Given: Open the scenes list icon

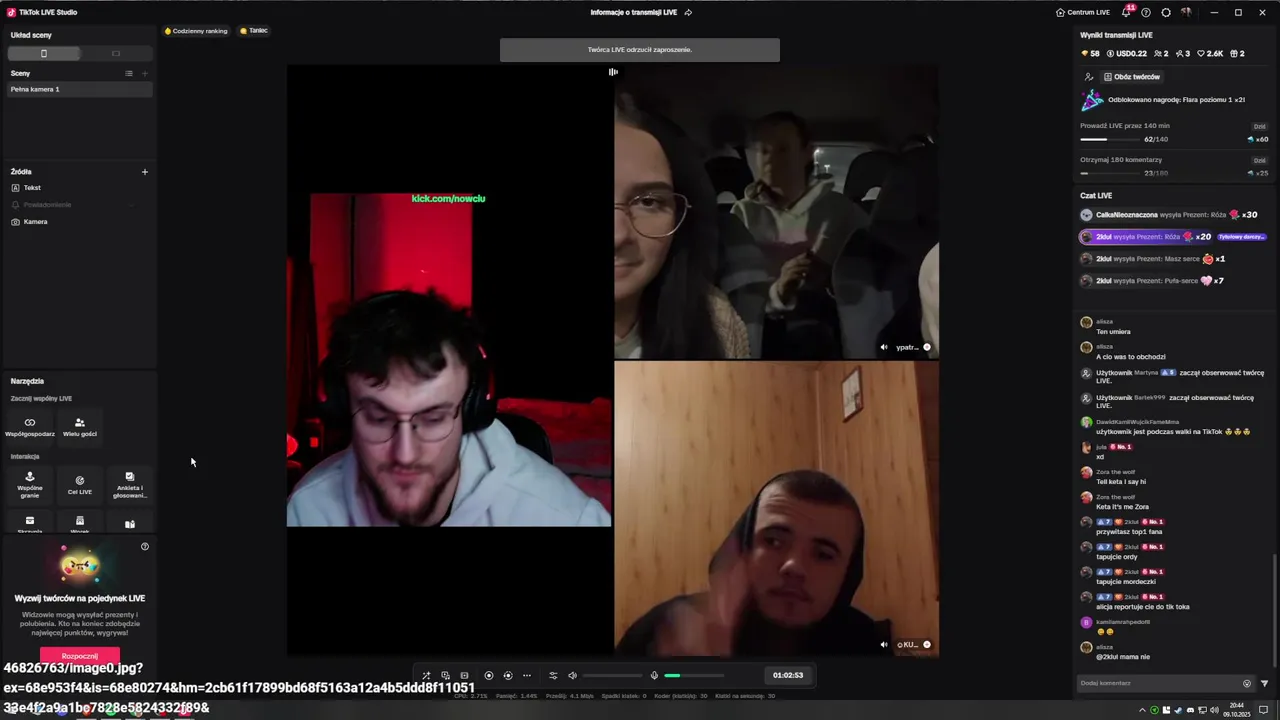Looking at the screenshot, I should coord(128,73).
